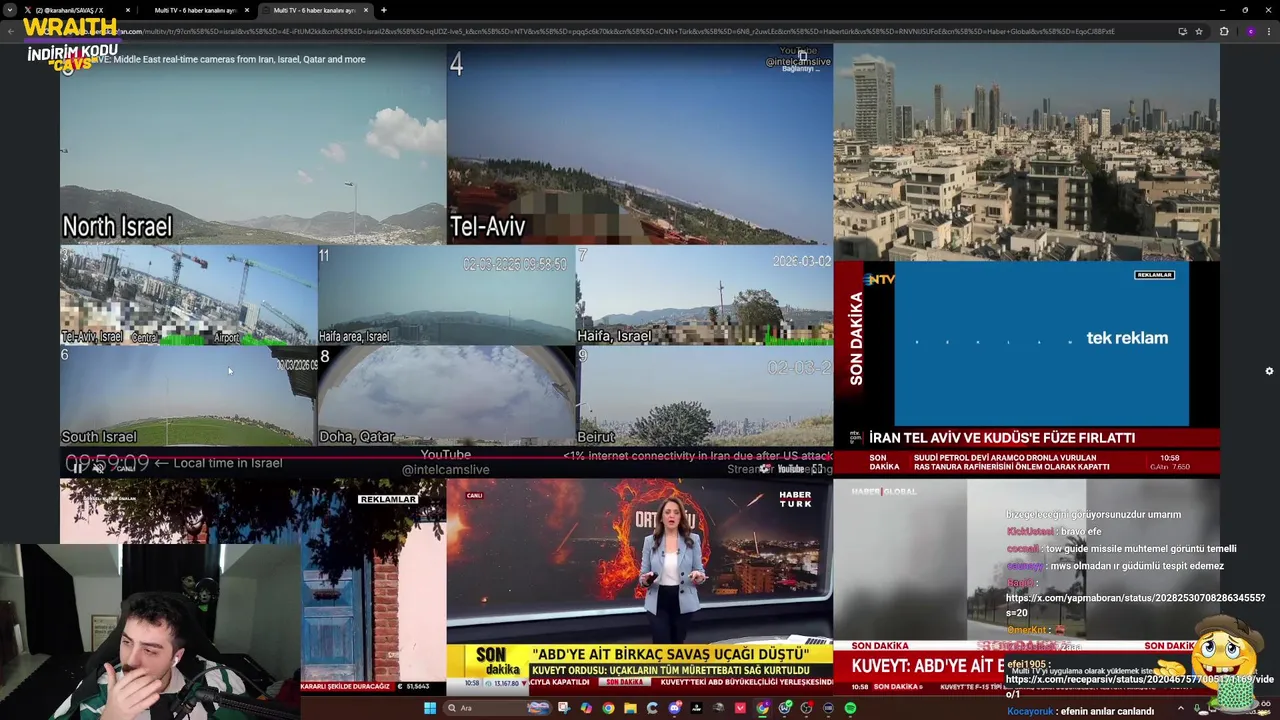The width and height of the screenshot is (1280, 720).
Task: Open File Explorer from taskbar
Action: pos(631,708)
